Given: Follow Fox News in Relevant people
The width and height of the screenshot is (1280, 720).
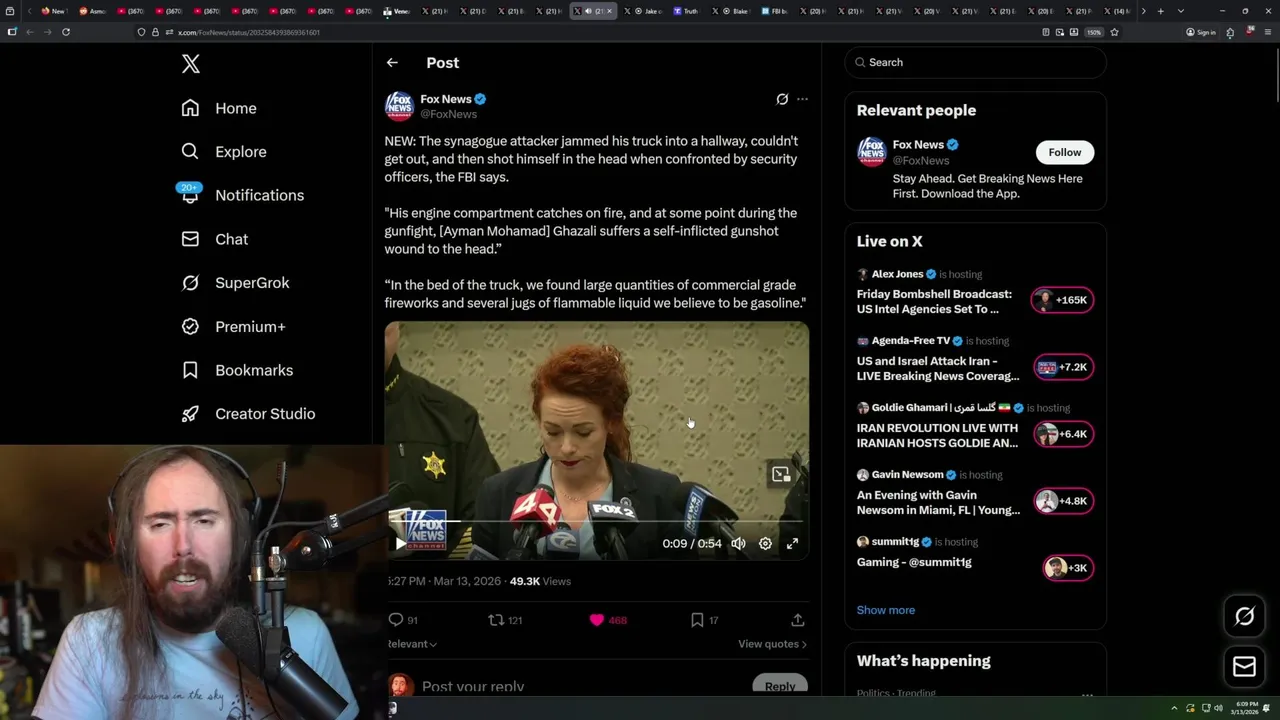Looking at the screenshot, I should pos(1065,152).
